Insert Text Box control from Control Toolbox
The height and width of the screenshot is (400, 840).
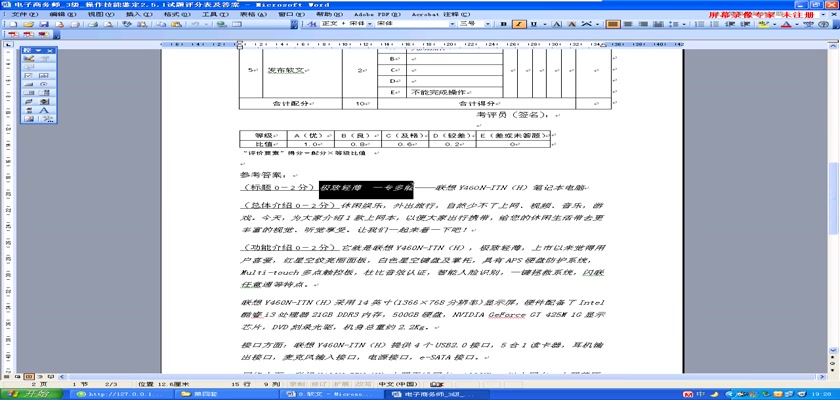(43, 76)
